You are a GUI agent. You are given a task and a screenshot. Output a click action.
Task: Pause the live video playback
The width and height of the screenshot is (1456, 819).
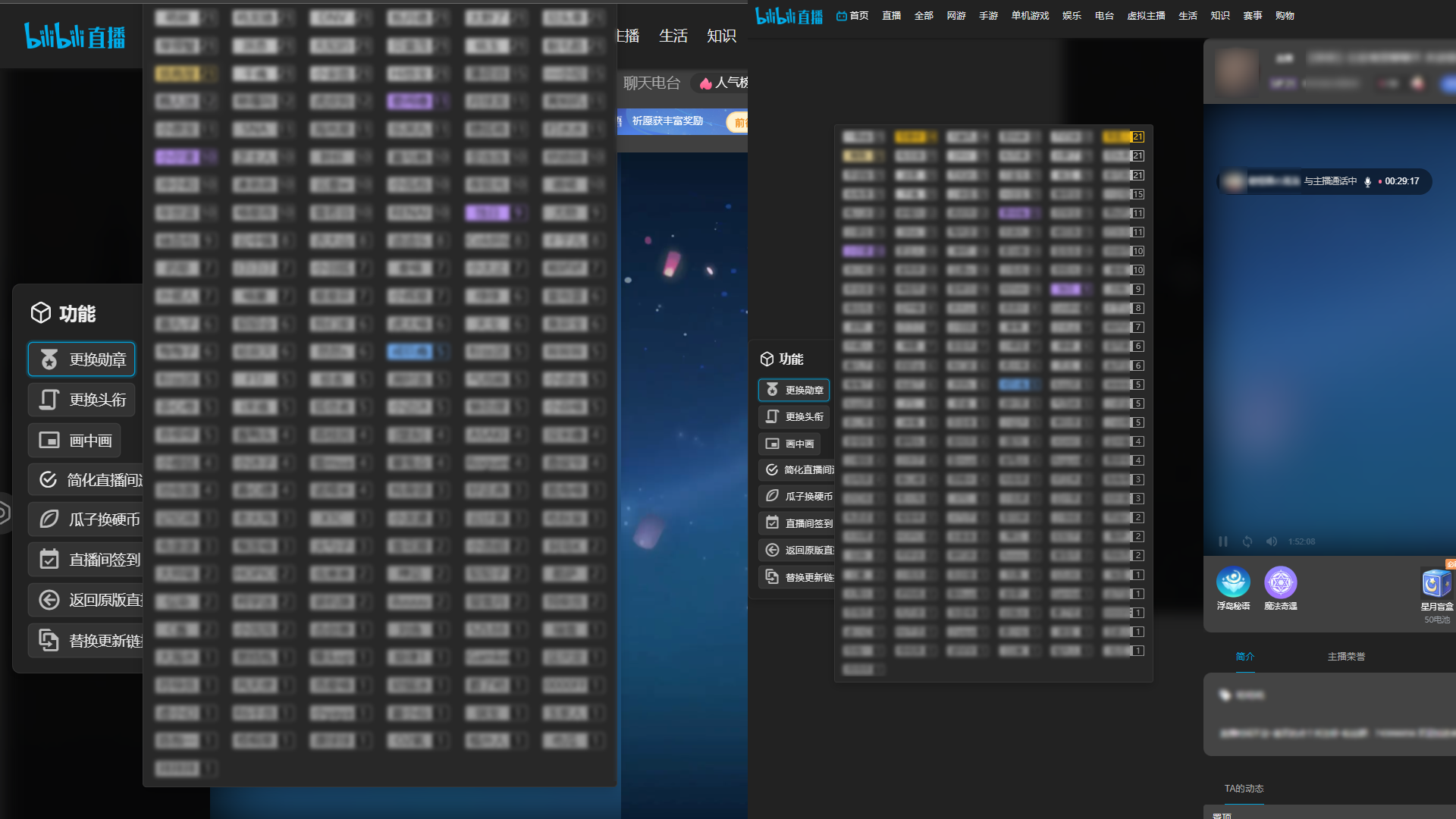tap(1222, 541)
